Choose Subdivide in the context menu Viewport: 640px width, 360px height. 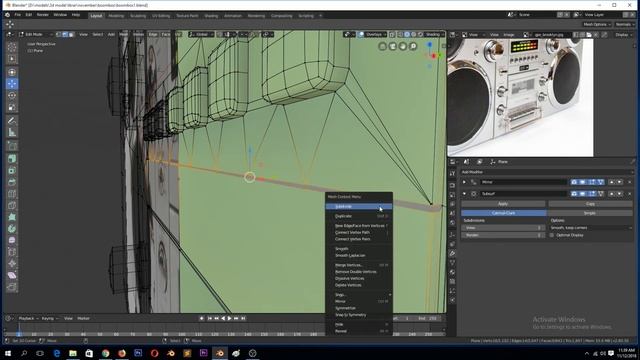pos(359,207)
